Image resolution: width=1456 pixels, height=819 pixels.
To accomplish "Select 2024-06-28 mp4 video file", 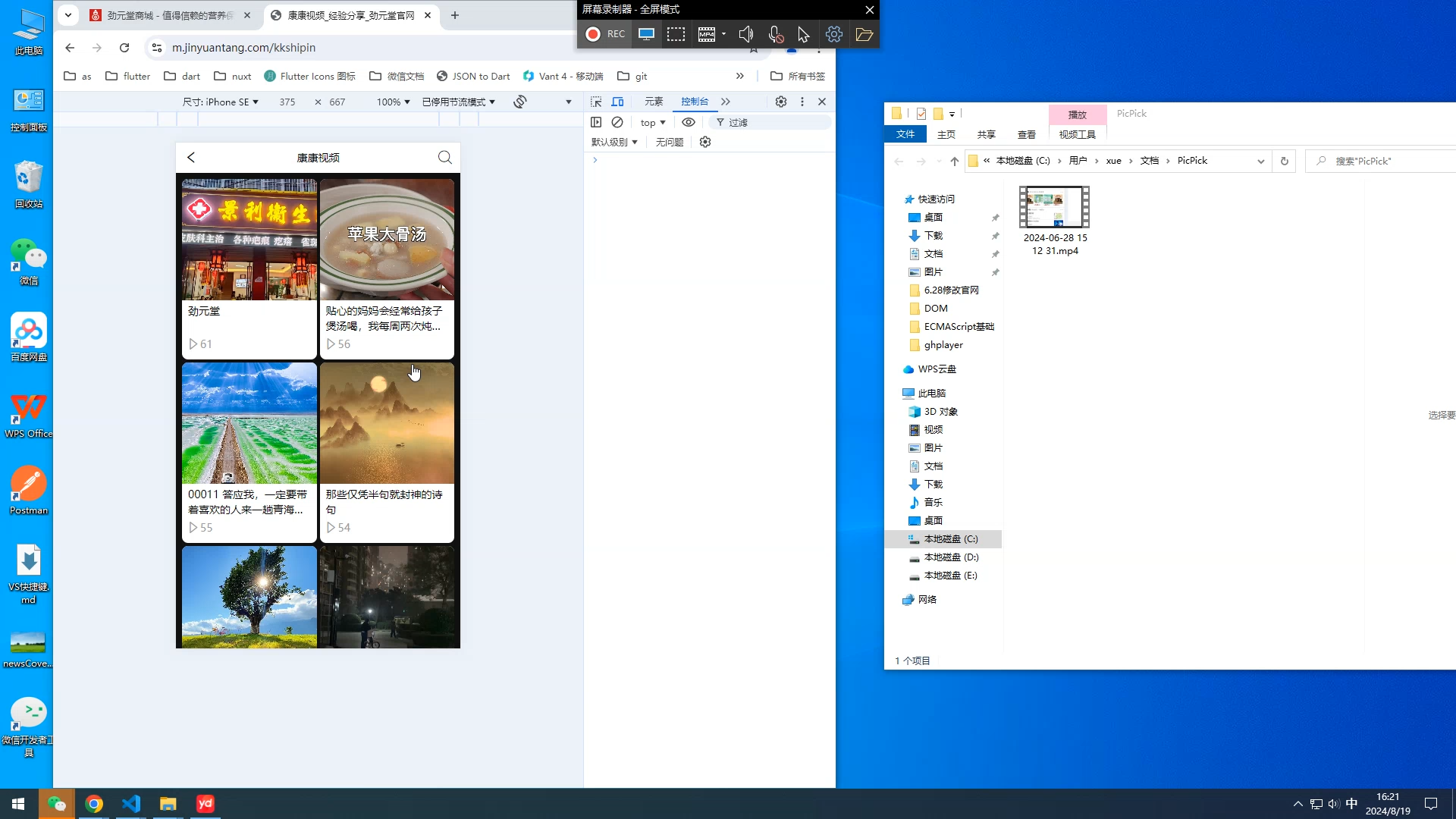I will coord(1055,221).
